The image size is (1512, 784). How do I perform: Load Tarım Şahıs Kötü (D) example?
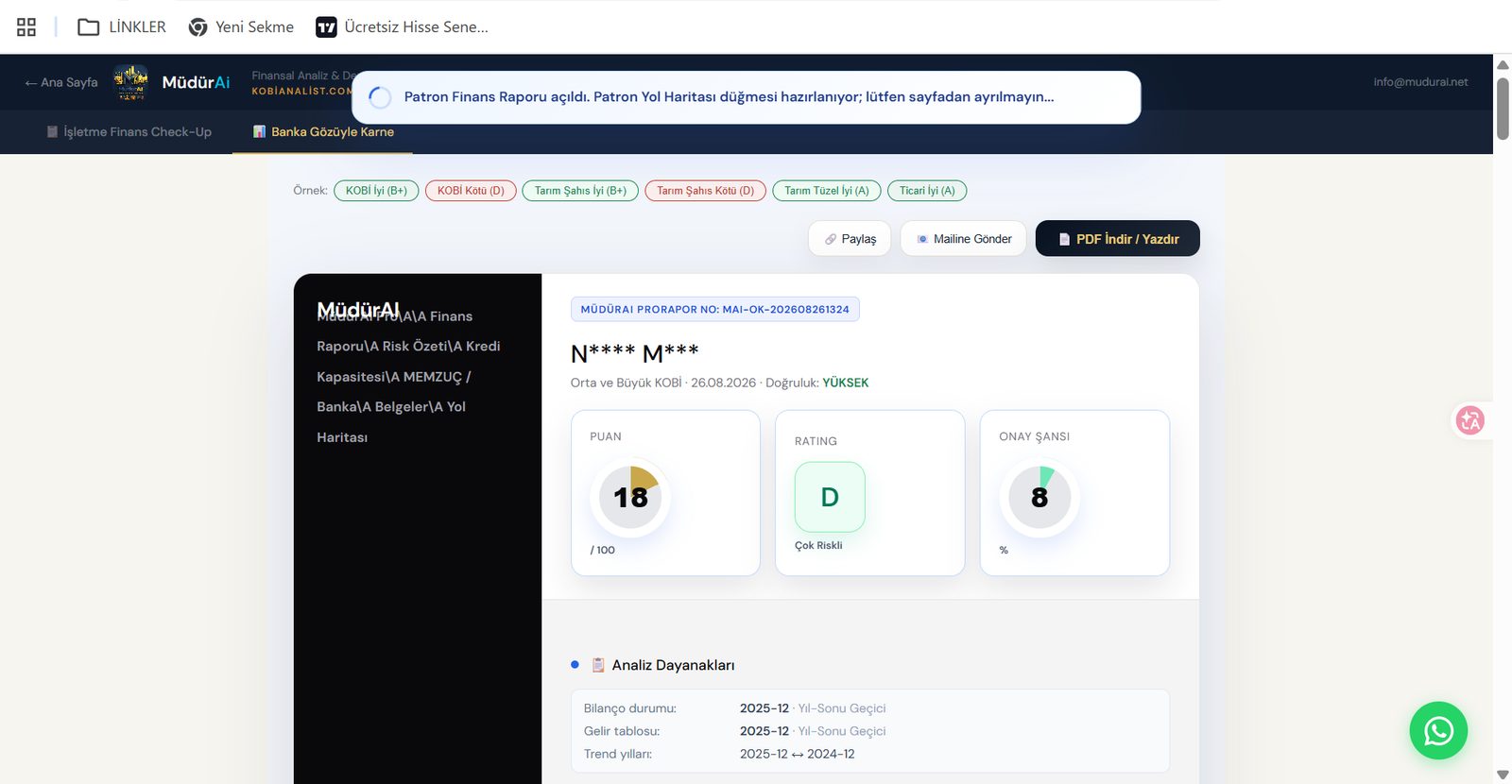(x=705, y=191)
